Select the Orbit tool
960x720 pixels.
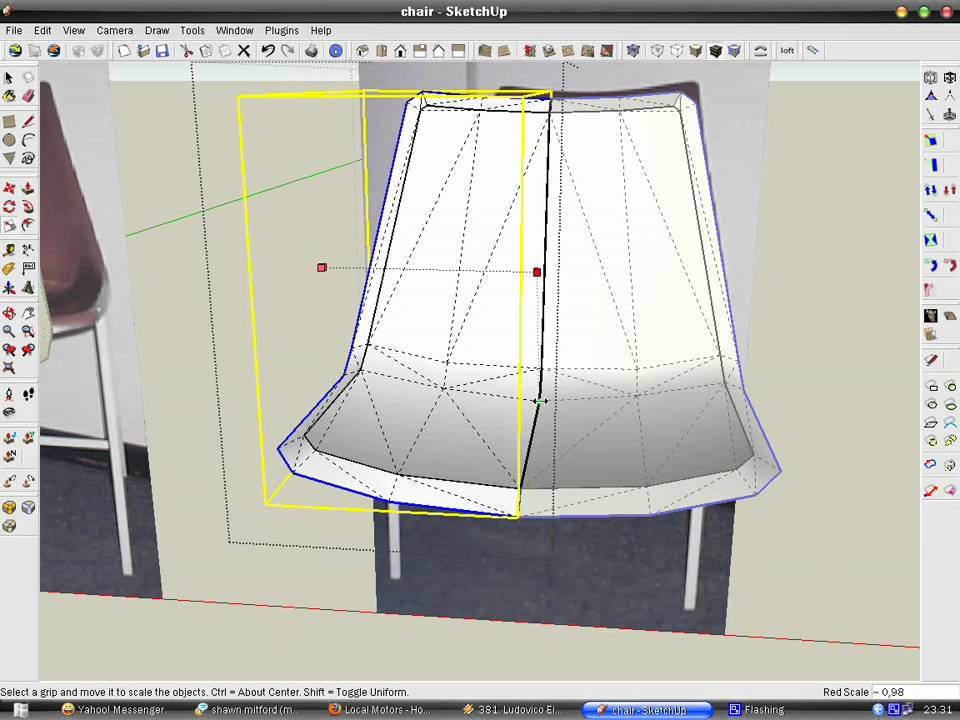9,313
